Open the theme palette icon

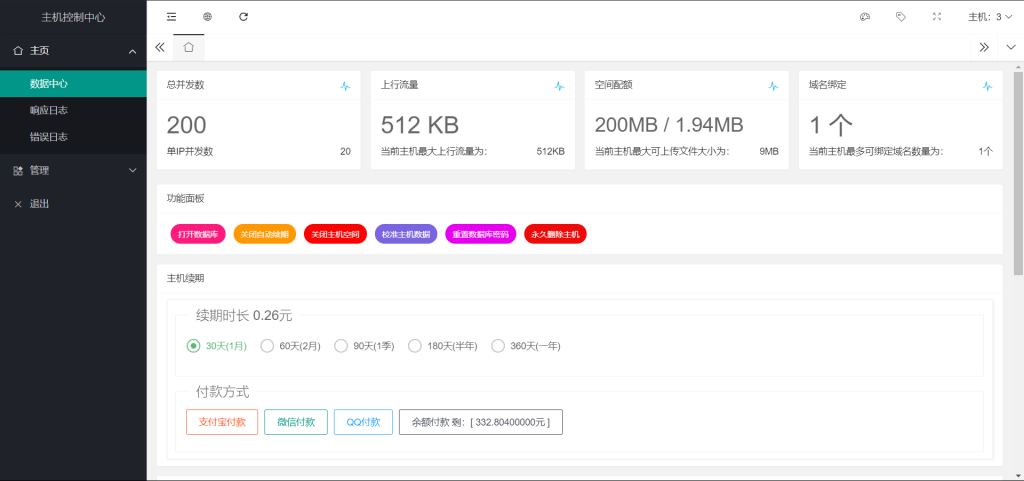(x=865, y=17)
